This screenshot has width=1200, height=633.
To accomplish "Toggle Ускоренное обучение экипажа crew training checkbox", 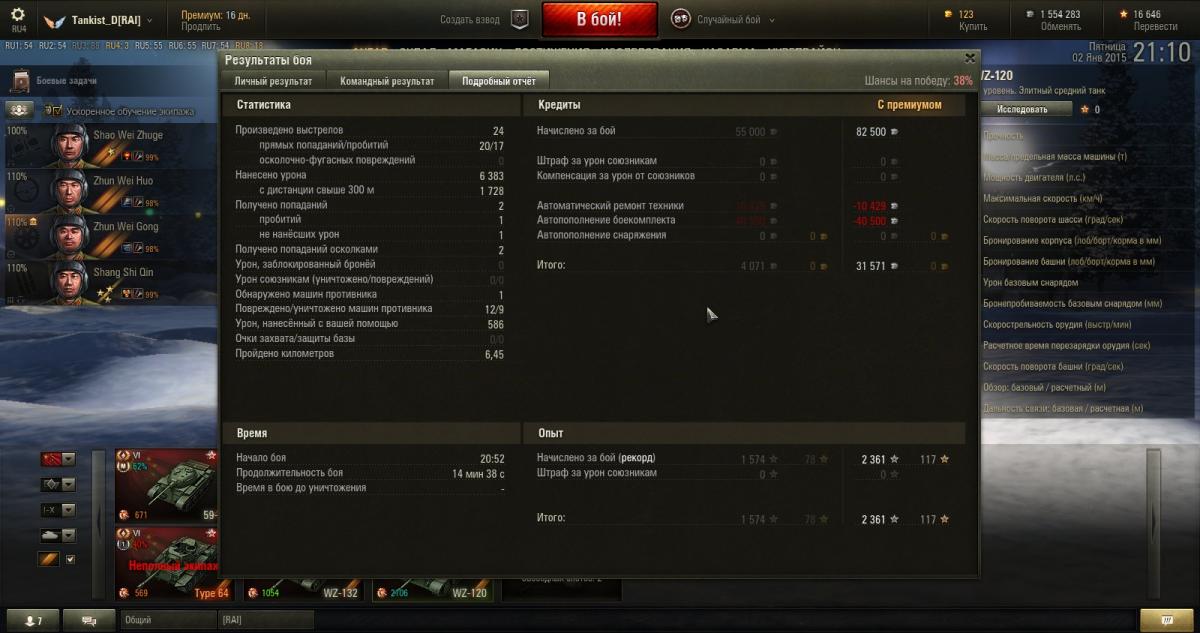I will coord(46,111).
